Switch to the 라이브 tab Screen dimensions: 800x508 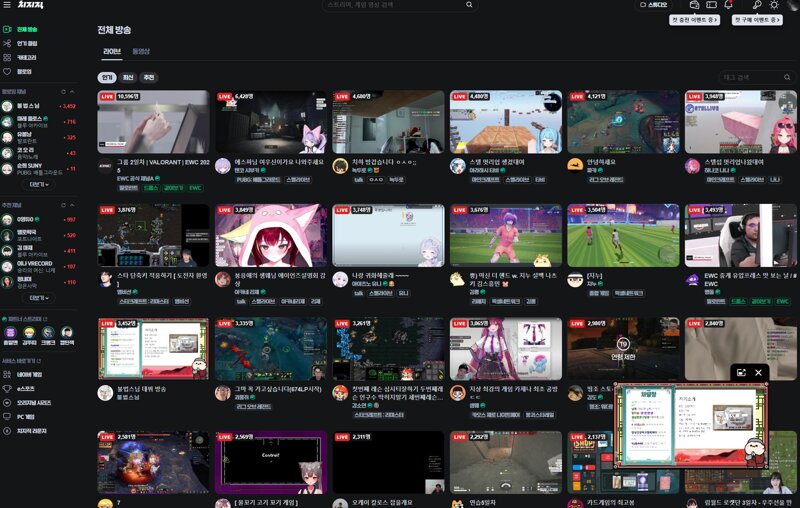(x=112, y=52)
